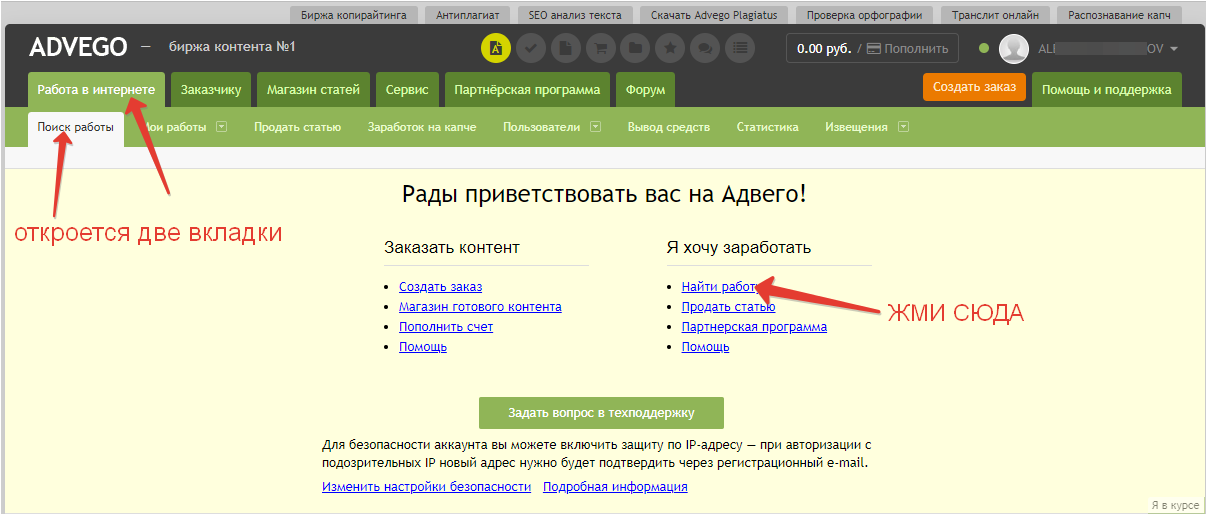This screenshot has height=514, width=1206.
Task: Expand the user account dropdown arrow
Action: pos(1174,49)
